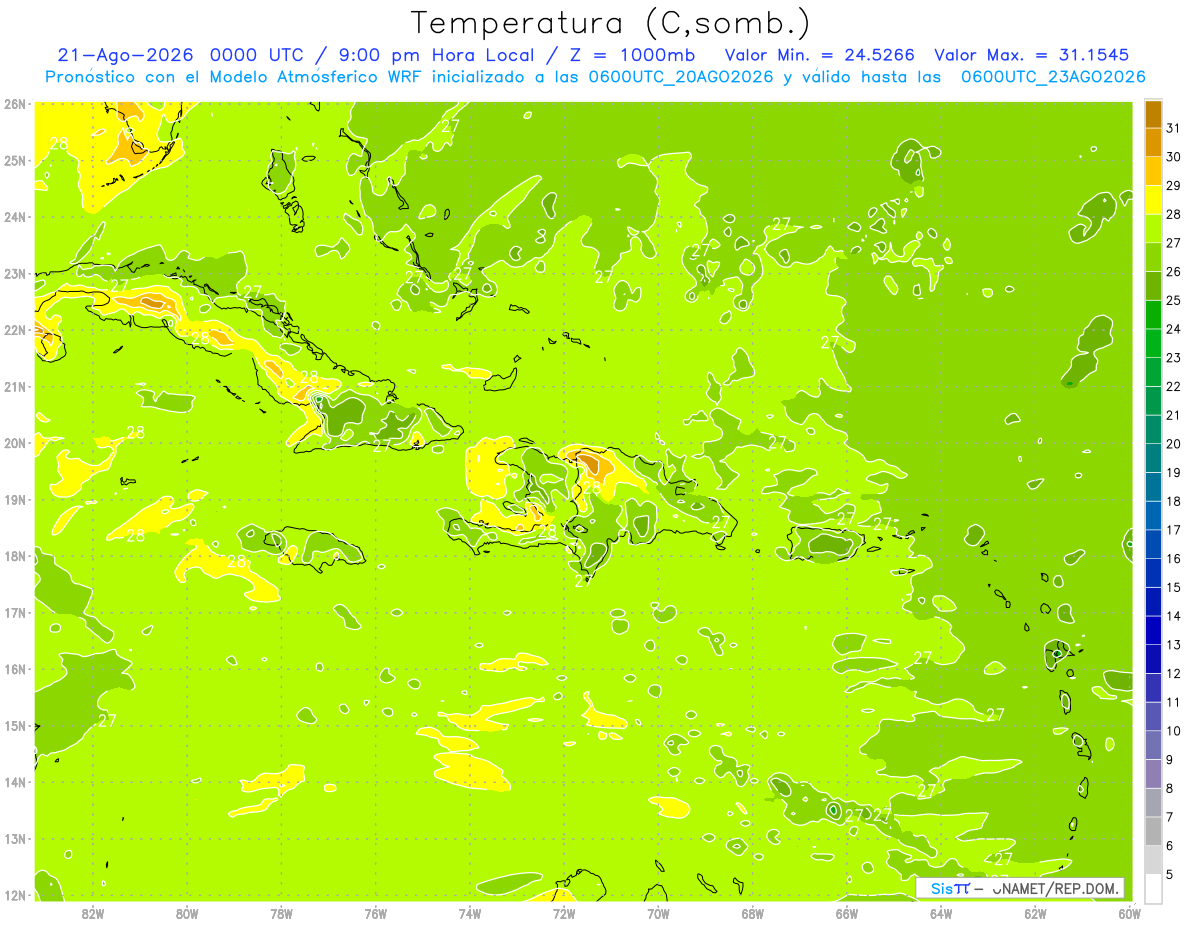
Task: Click the title "Temperatura (C,somb.)"
Action: pos(610,23)
